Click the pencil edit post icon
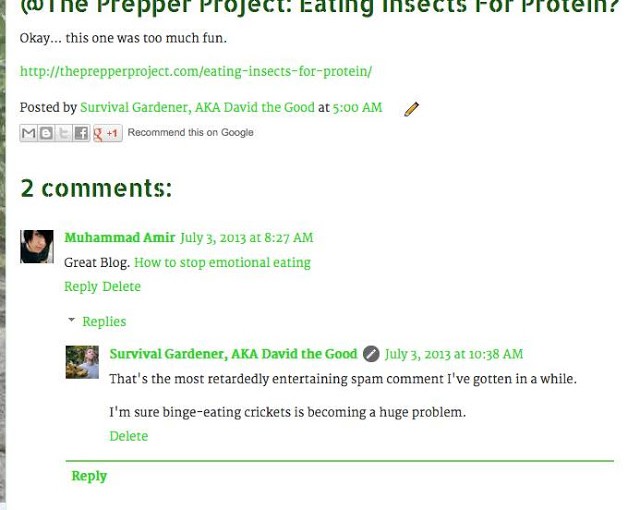The width and height of the screenshot is (640, 510). point(411,109)
